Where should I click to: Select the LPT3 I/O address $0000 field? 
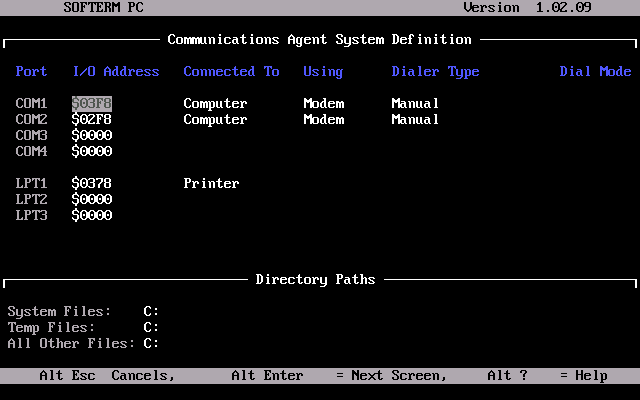click(92, 215)
